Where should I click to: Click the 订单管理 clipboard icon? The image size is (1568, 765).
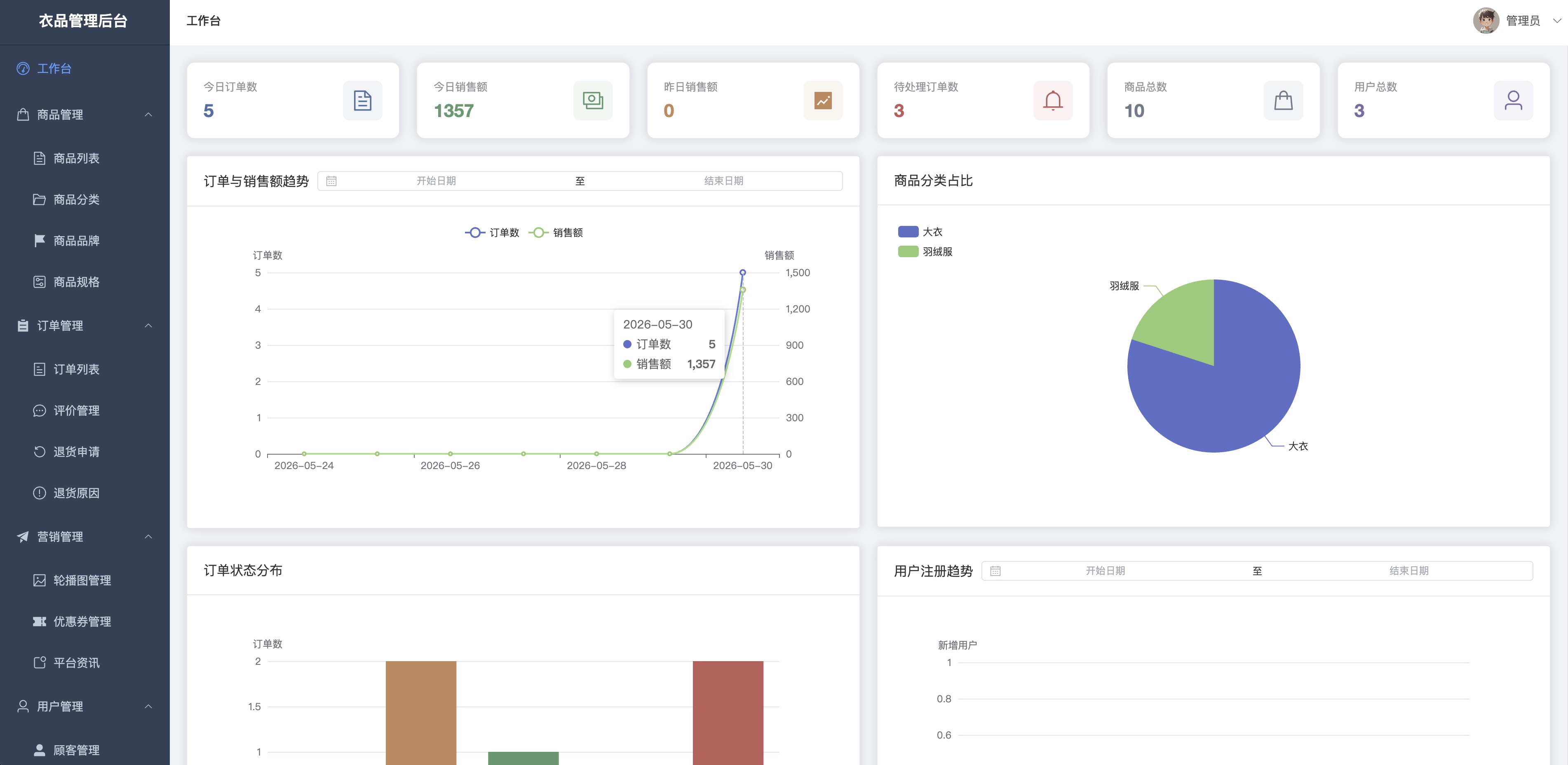pyautogui.click(x=23, y=326)
